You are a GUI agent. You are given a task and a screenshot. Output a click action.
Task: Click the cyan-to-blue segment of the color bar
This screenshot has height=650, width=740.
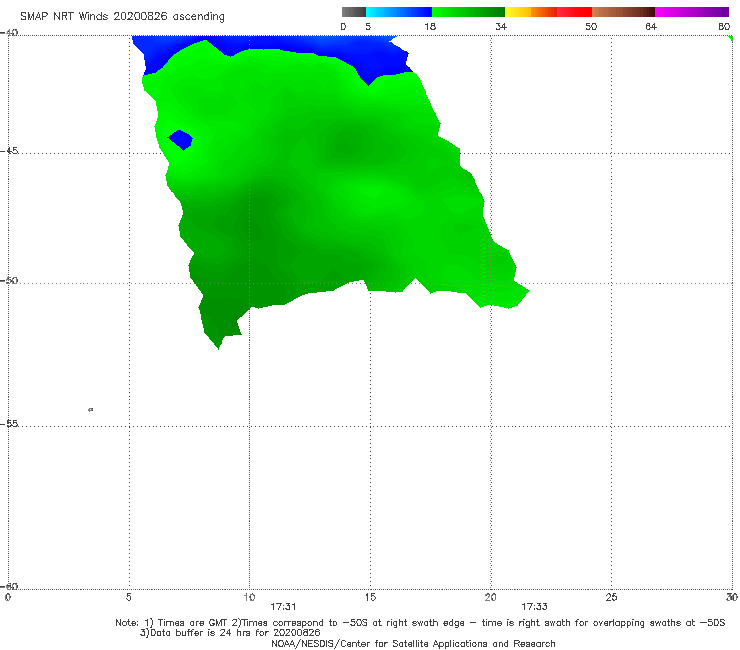click(x=399, y=12)
